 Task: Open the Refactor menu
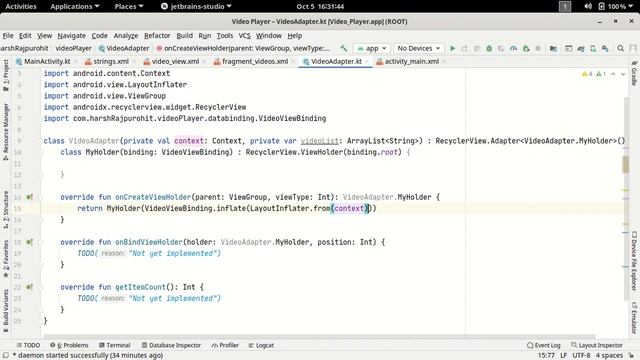[157, 36]
